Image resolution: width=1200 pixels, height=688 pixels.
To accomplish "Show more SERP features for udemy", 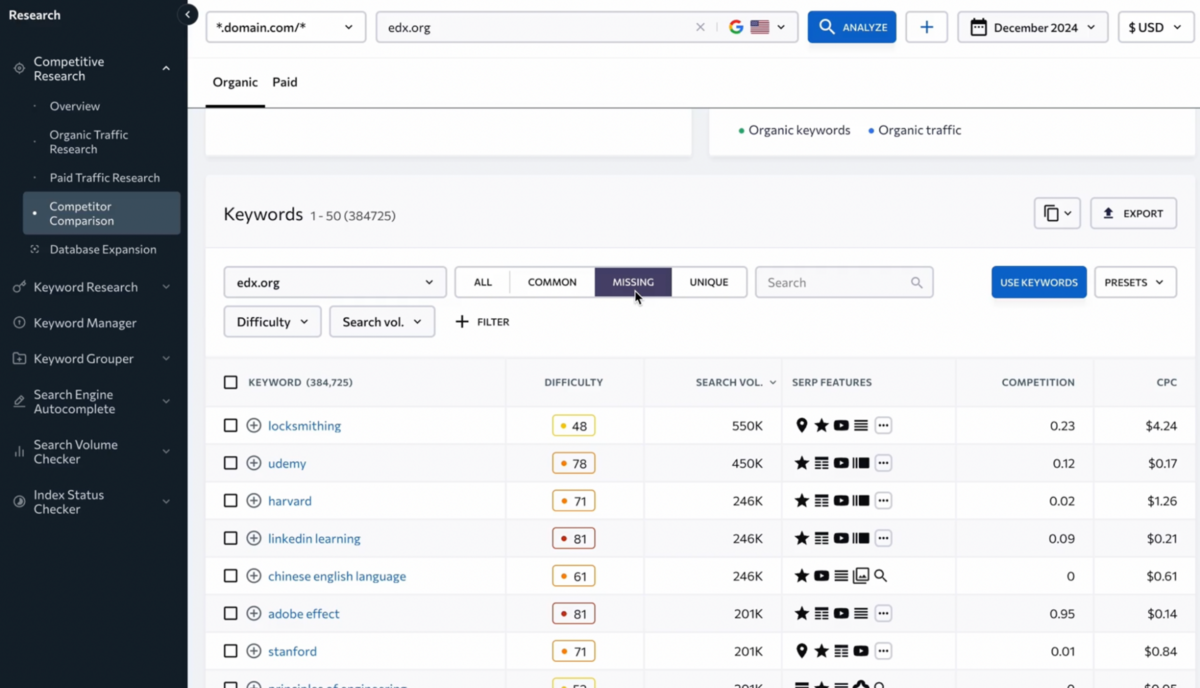I will tap(883, 463).
